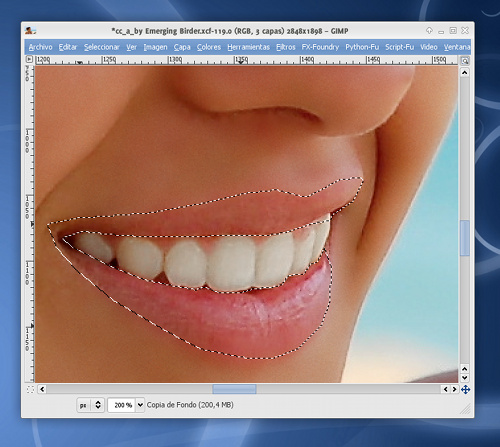Click the horizontal ruler at 1350 mark
The height and width of the screenshot is (447, 500).
coord(241,60)
